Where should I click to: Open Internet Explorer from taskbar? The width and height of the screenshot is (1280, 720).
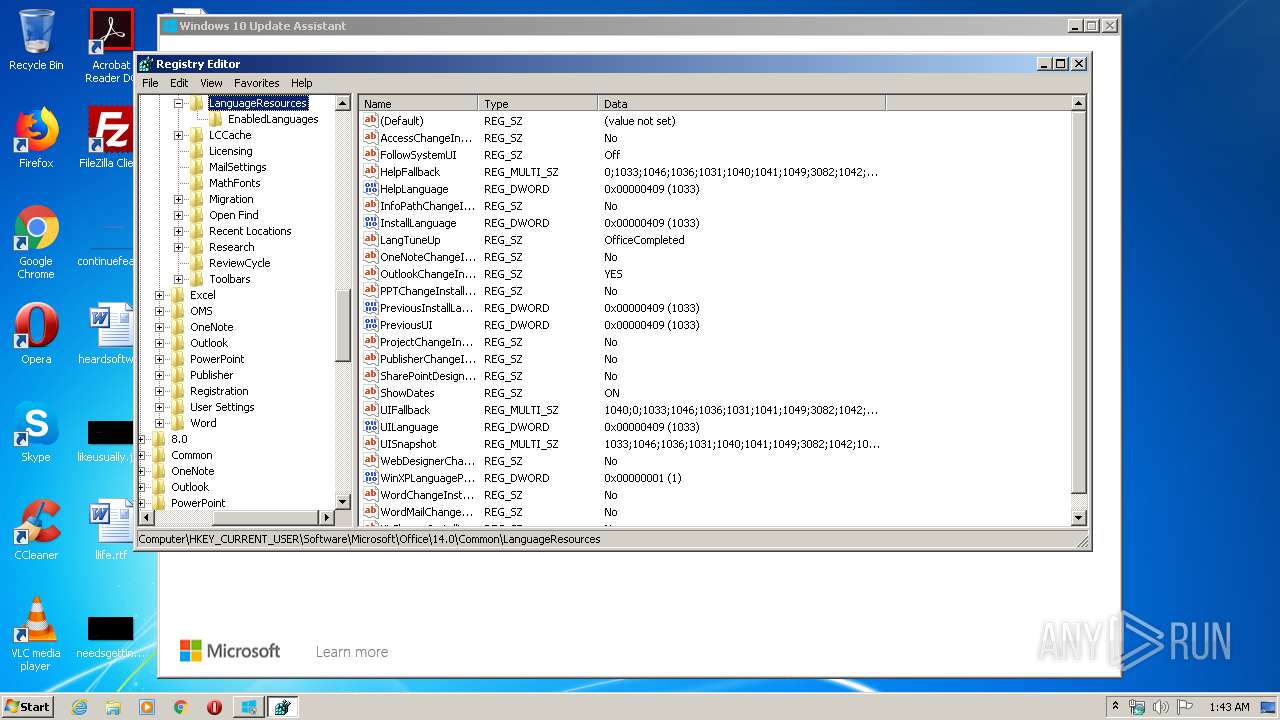(79, 707)
